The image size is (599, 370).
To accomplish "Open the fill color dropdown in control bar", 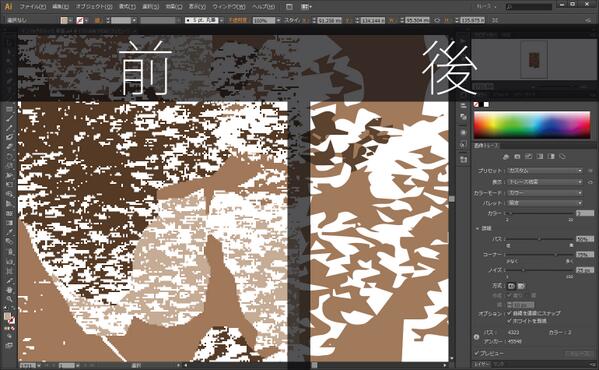I will (x=71, y=20).
